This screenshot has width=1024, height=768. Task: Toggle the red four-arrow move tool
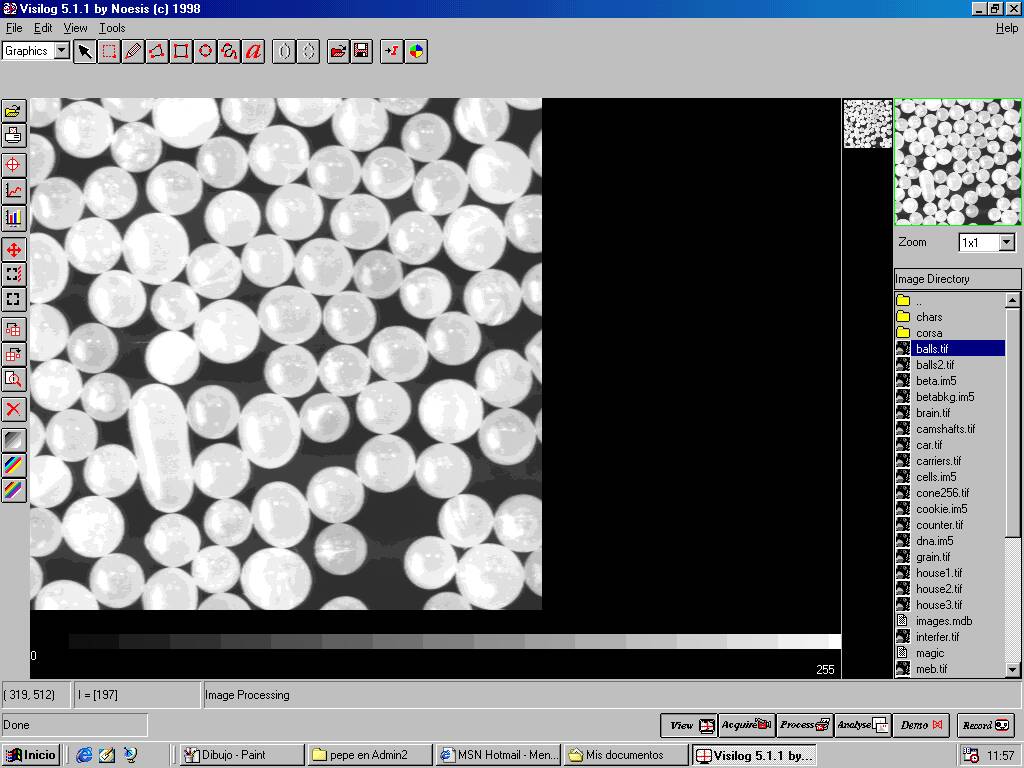pyautogui.click(x=13, y=250)
